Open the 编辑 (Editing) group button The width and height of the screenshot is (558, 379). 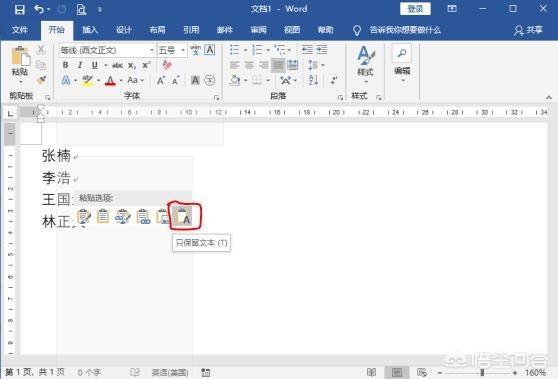(x=402, y=63)
